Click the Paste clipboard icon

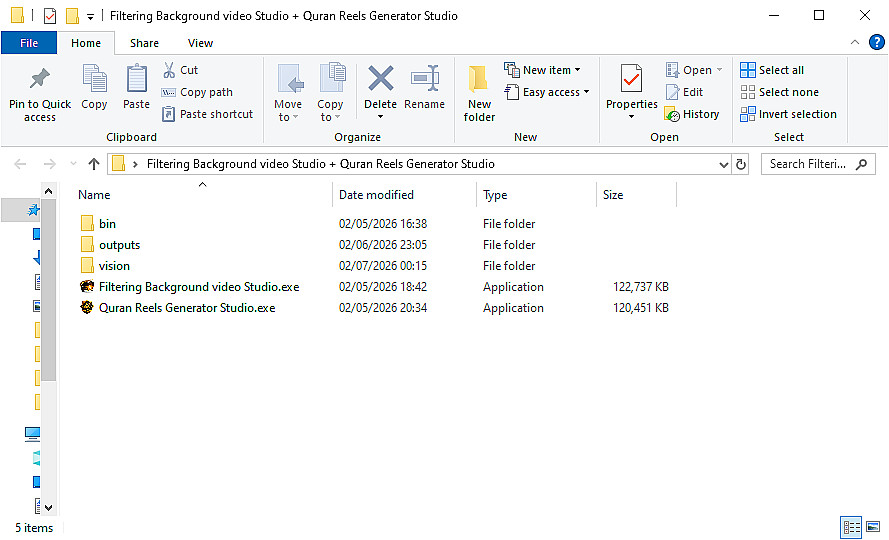pos(136,80)
